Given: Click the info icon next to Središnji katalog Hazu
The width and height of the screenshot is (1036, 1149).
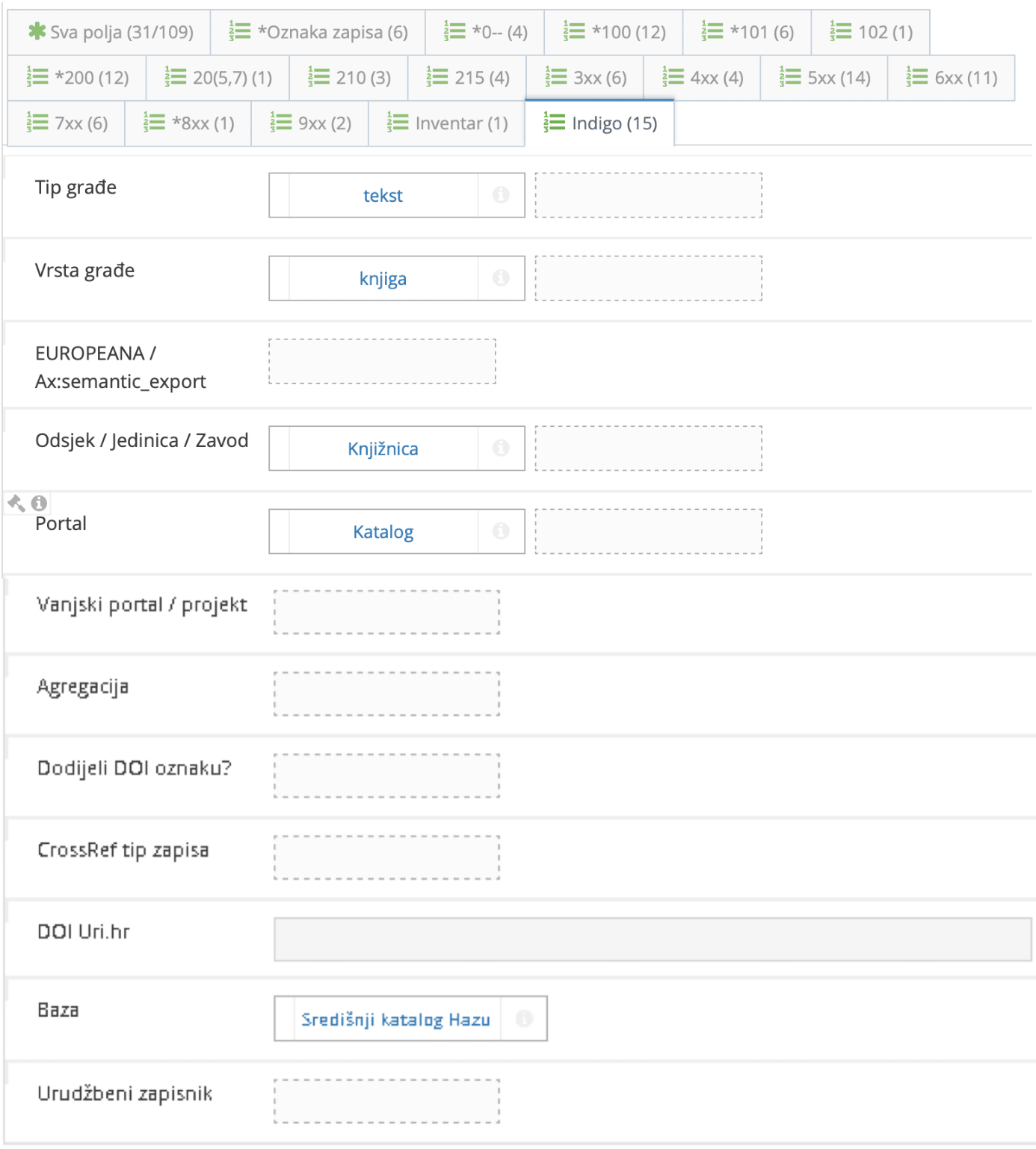Looking at the screenshot, I should [523, 1018].
